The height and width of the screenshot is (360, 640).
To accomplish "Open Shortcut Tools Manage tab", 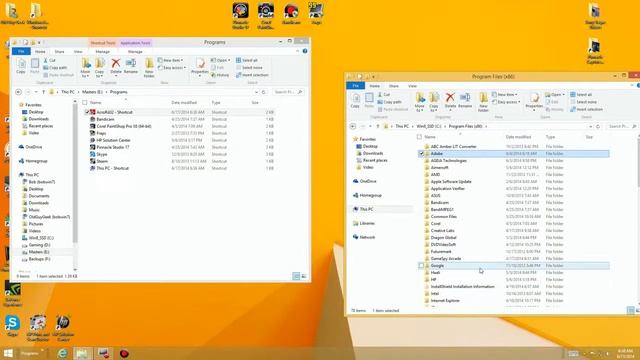I will pyautogui.click(x=103, y=52).
